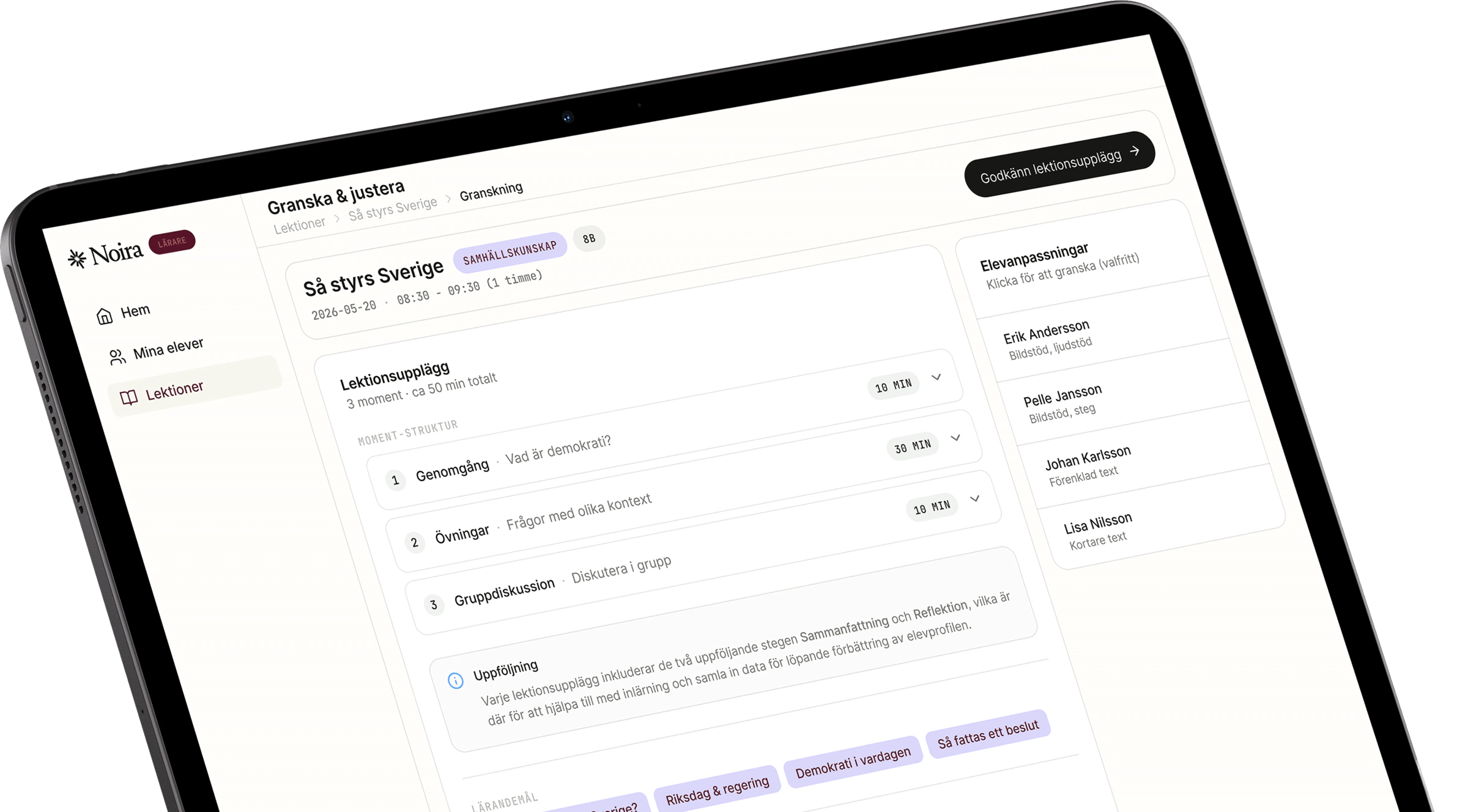Click the Granska & justera page title
Image resolution: width=1468 pixels, height=812 pixels.
tap(336, 196)
